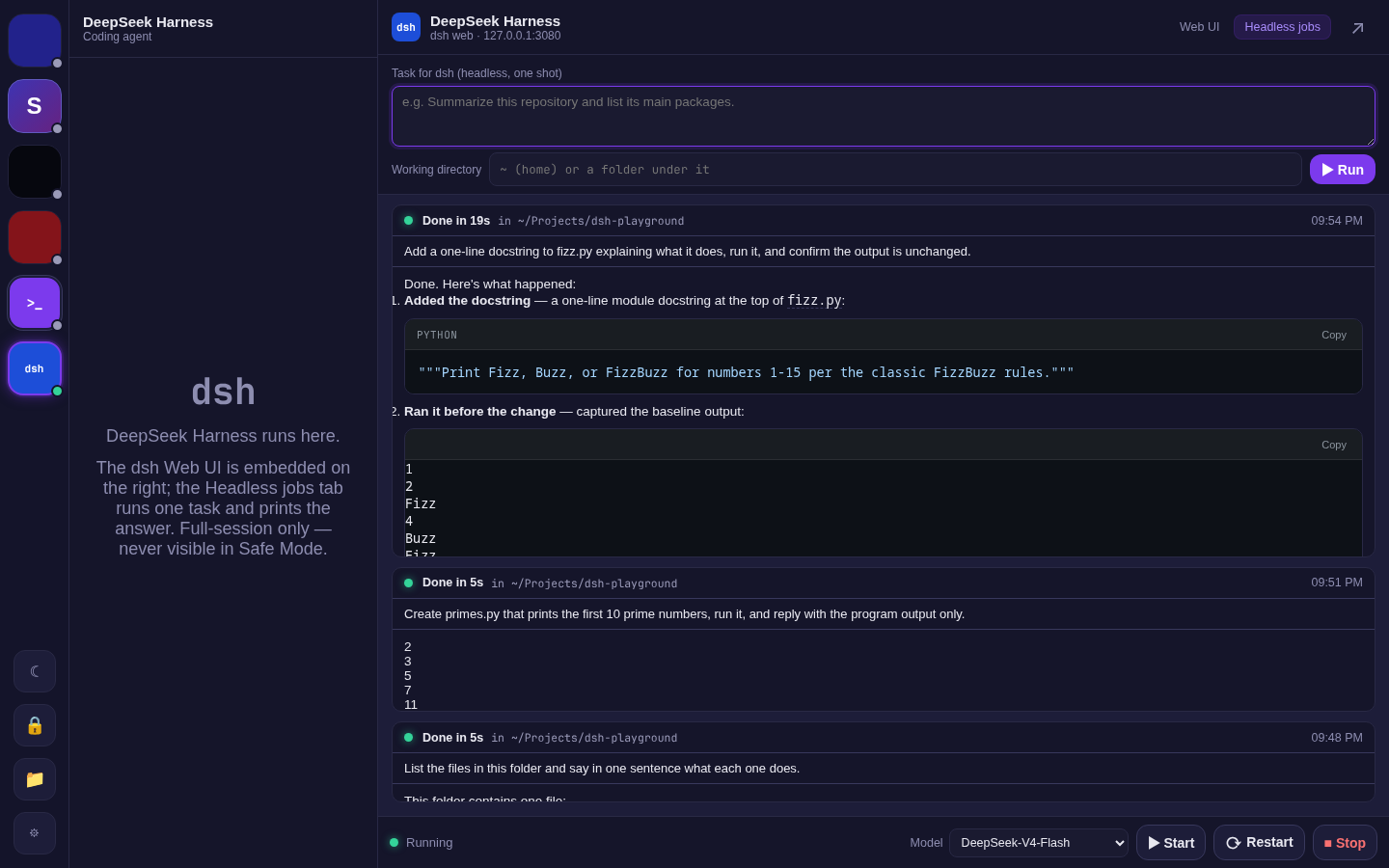Click the 09:54 PM job timestamp
This screenshot has width=1389, height=868.
click(1337, 221)
